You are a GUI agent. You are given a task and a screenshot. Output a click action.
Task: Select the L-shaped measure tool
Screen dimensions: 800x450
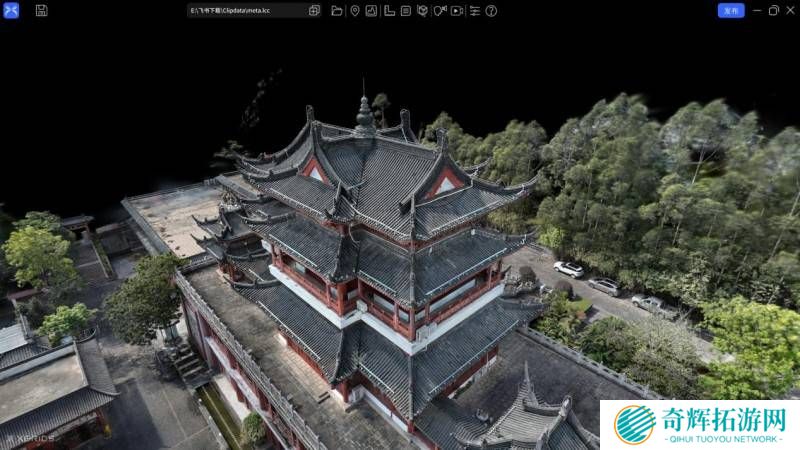389,10
